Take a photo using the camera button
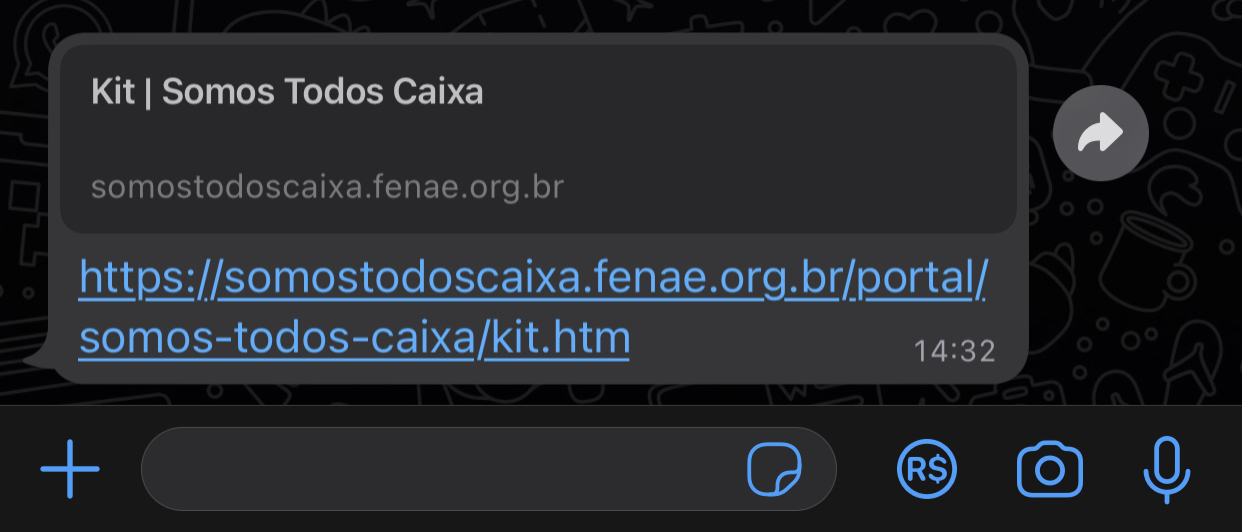Screen dimensions: 1242x532 [1050, 469]
